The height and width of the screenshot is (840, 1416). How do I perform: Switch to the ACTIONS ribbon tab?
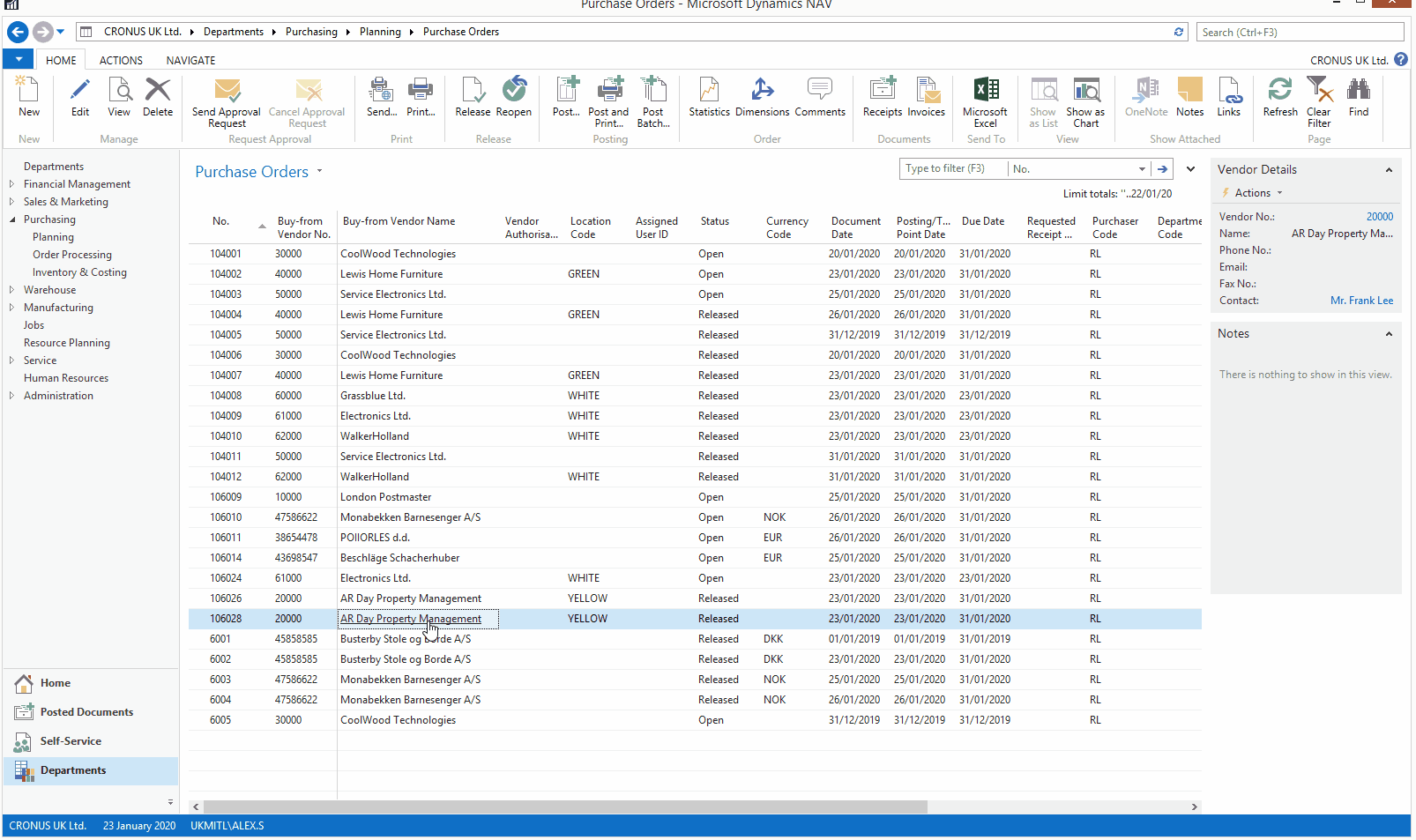121,61
